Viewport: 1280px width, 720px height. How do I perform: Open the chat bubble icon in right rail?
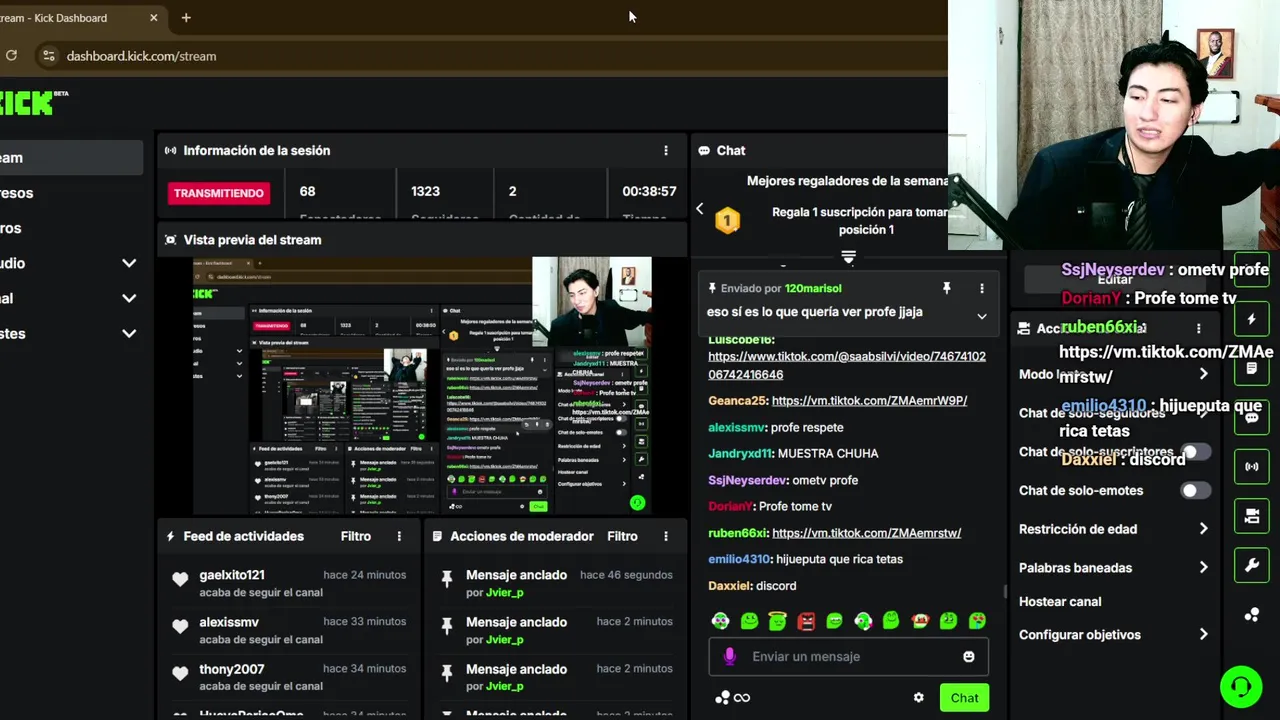coord(1251,417)
